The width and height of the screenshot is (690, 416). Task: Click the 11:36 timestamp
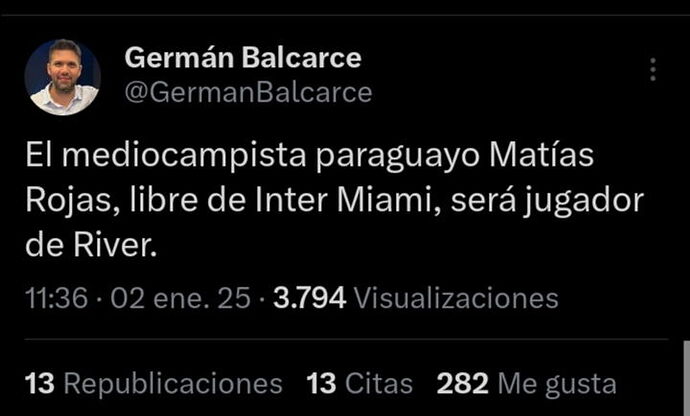(x=57, y=298)
